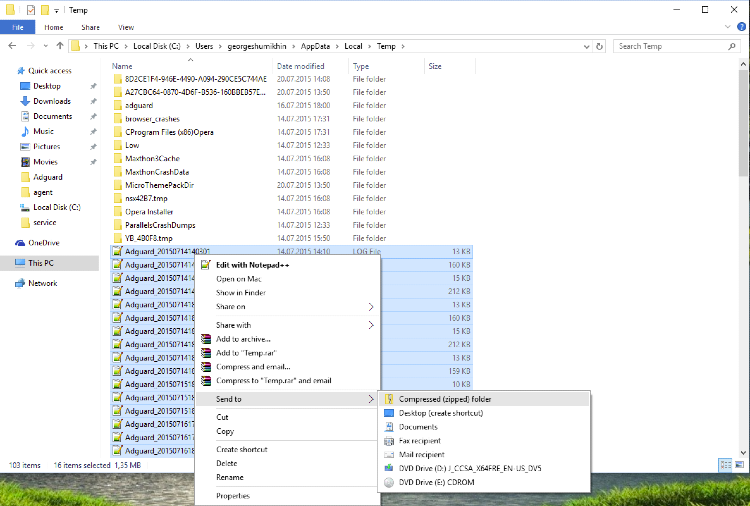Open the Share ribbon tab
750x506 pixels.
90,27
